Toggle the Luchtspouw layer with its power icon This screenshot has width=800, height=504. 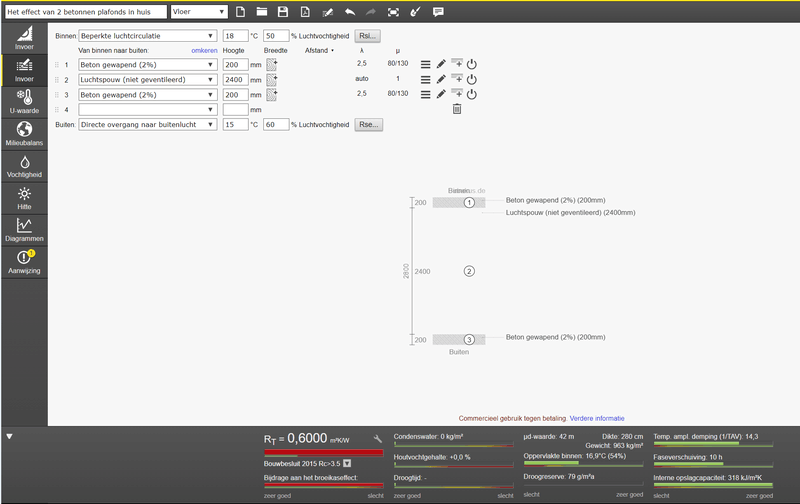point(472,80)
